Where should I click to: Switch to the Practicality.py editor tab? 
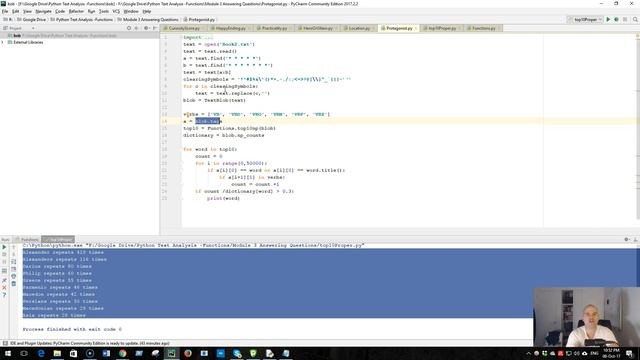pyautogui.click(x=273, y=28)
